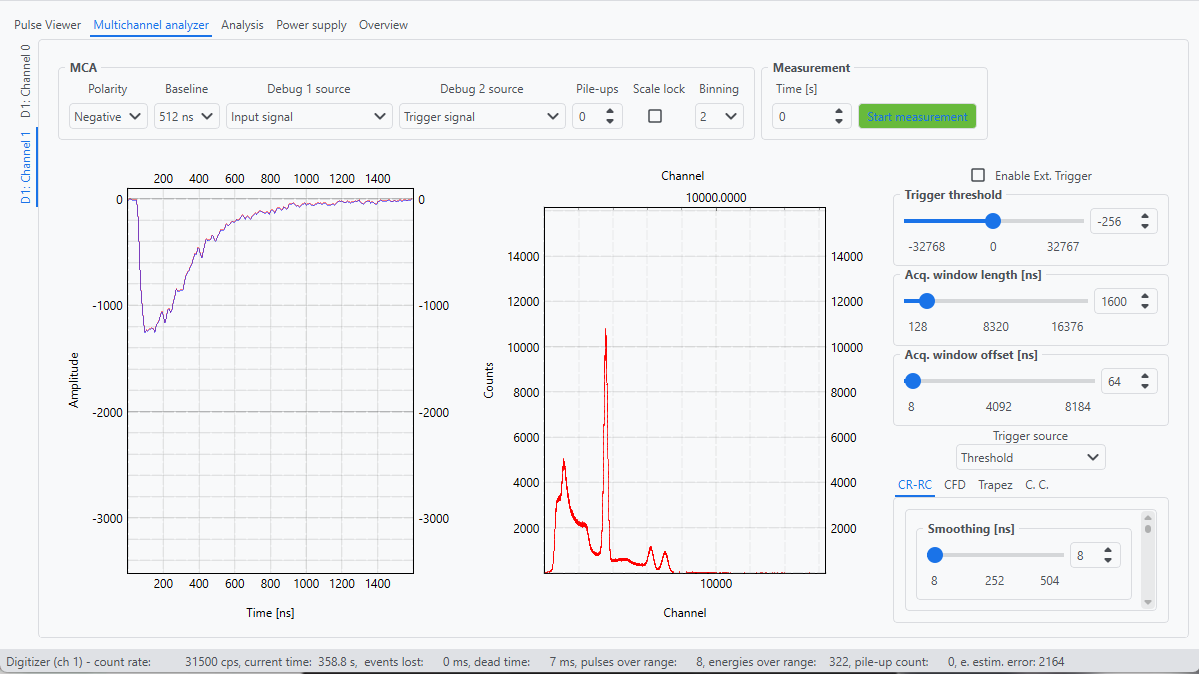Open the Polarity dropdown set to Negative

[x=108, y=117]
